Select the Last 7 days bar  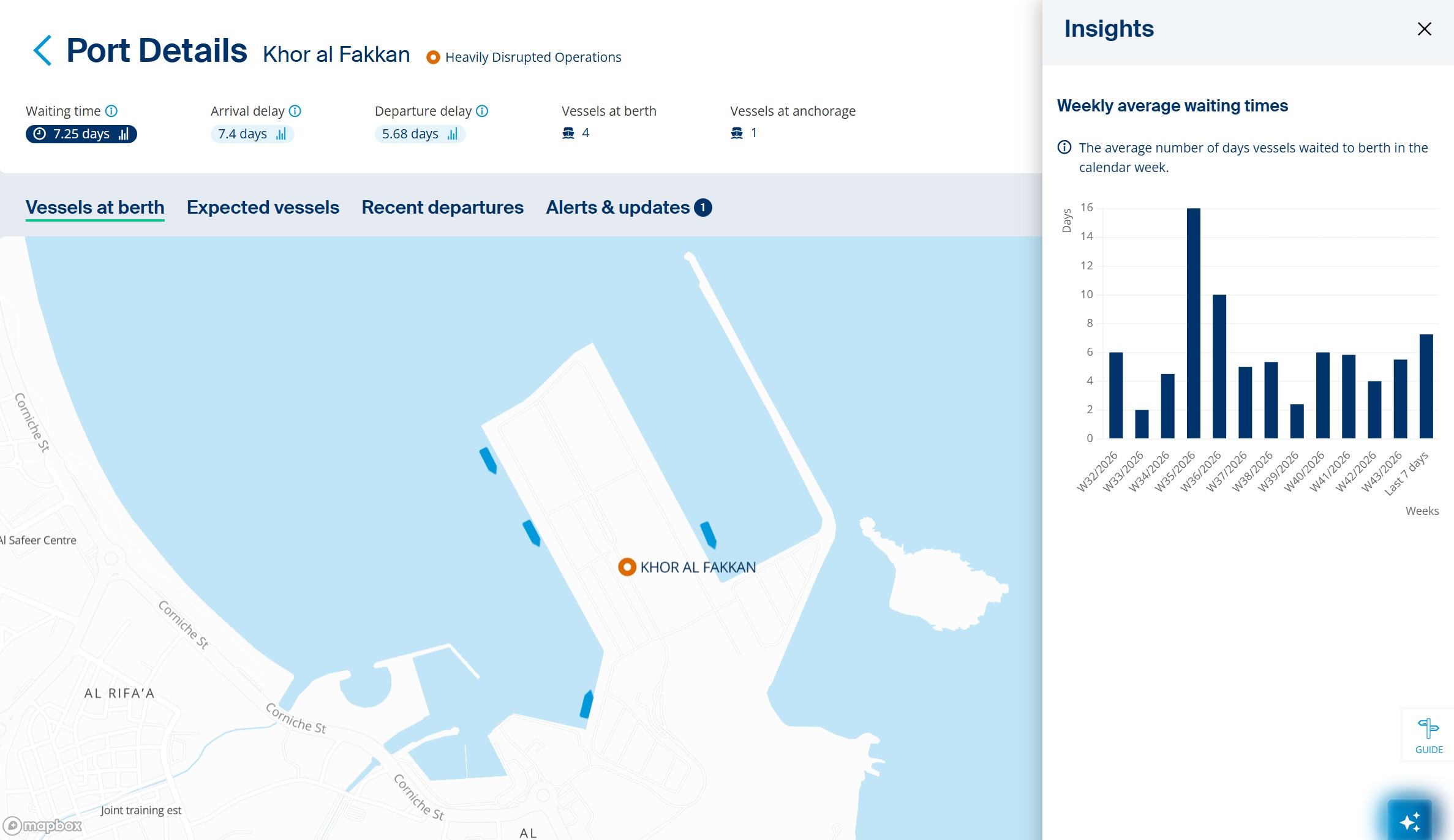1426,386
